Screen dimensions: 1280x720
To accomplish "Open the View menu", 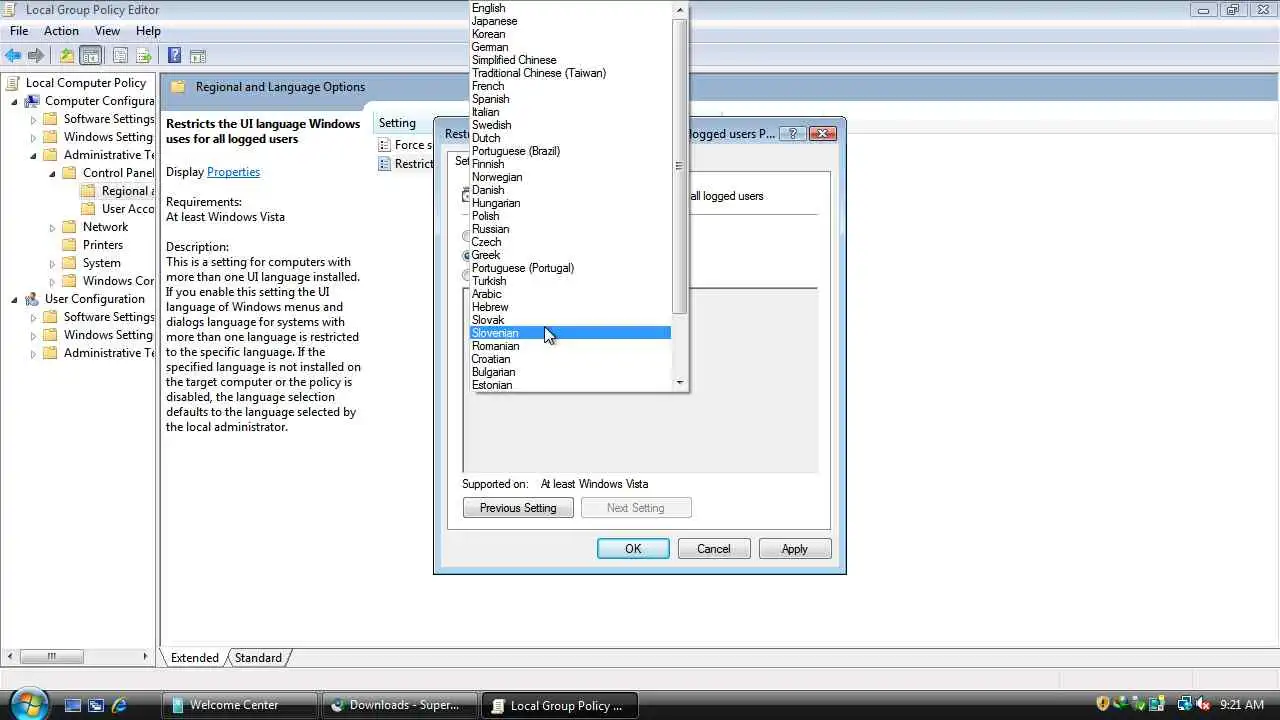I will (x=107, y=31).
